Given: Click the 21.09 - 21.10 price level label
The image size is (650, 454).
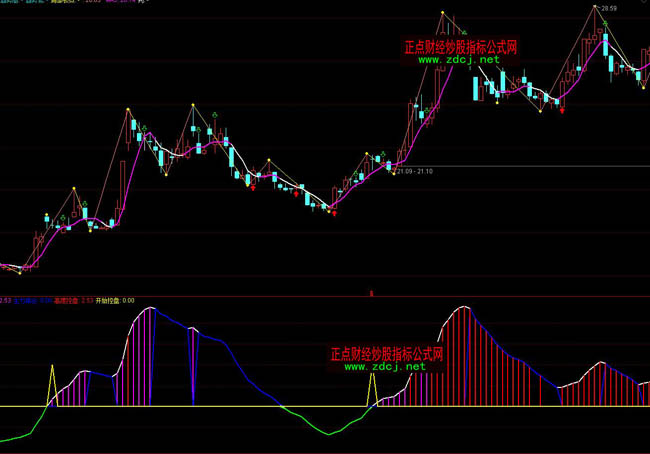Looking at the screenshot, I should tap(414, 171).
